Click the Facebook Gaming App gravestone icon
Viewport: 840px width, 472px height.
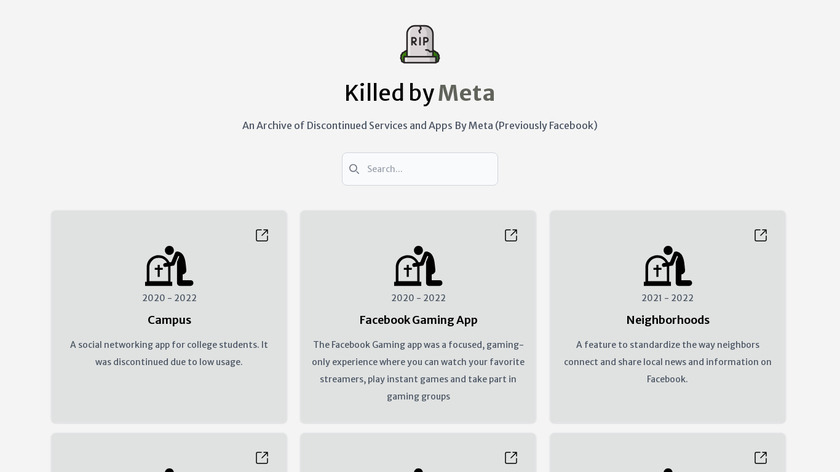pos(418,266)
